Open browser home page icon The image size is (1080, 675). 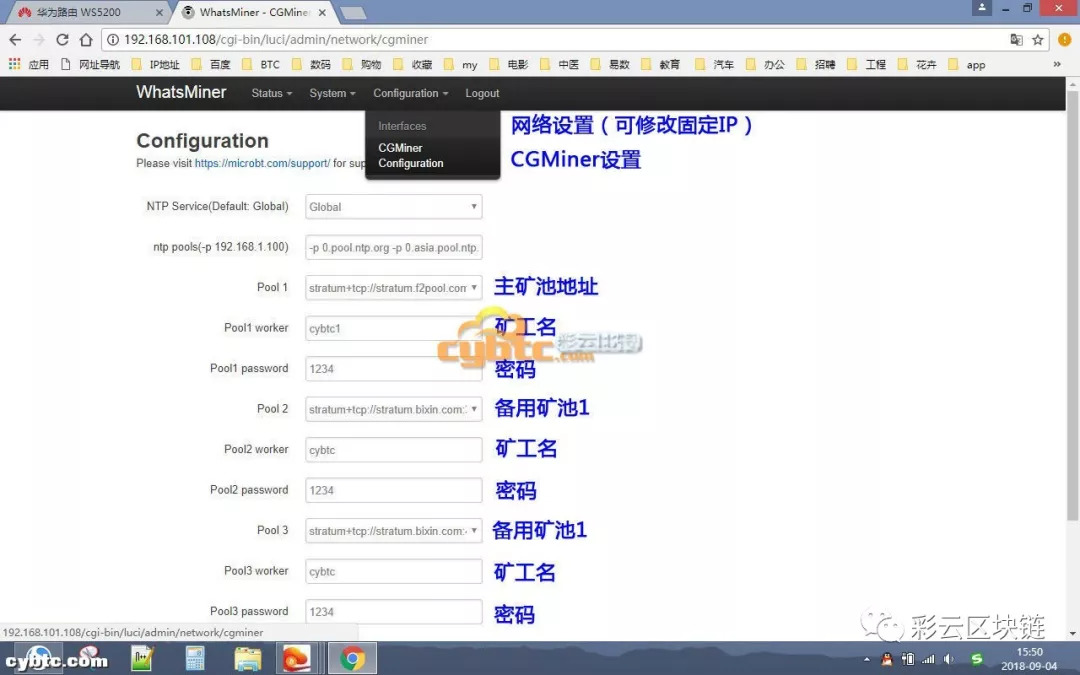(85, 40)
